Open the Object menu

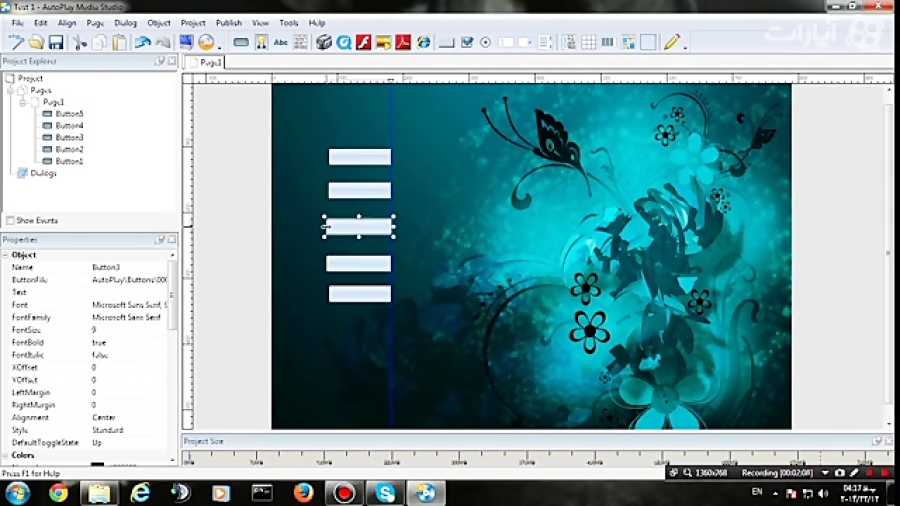159,23
